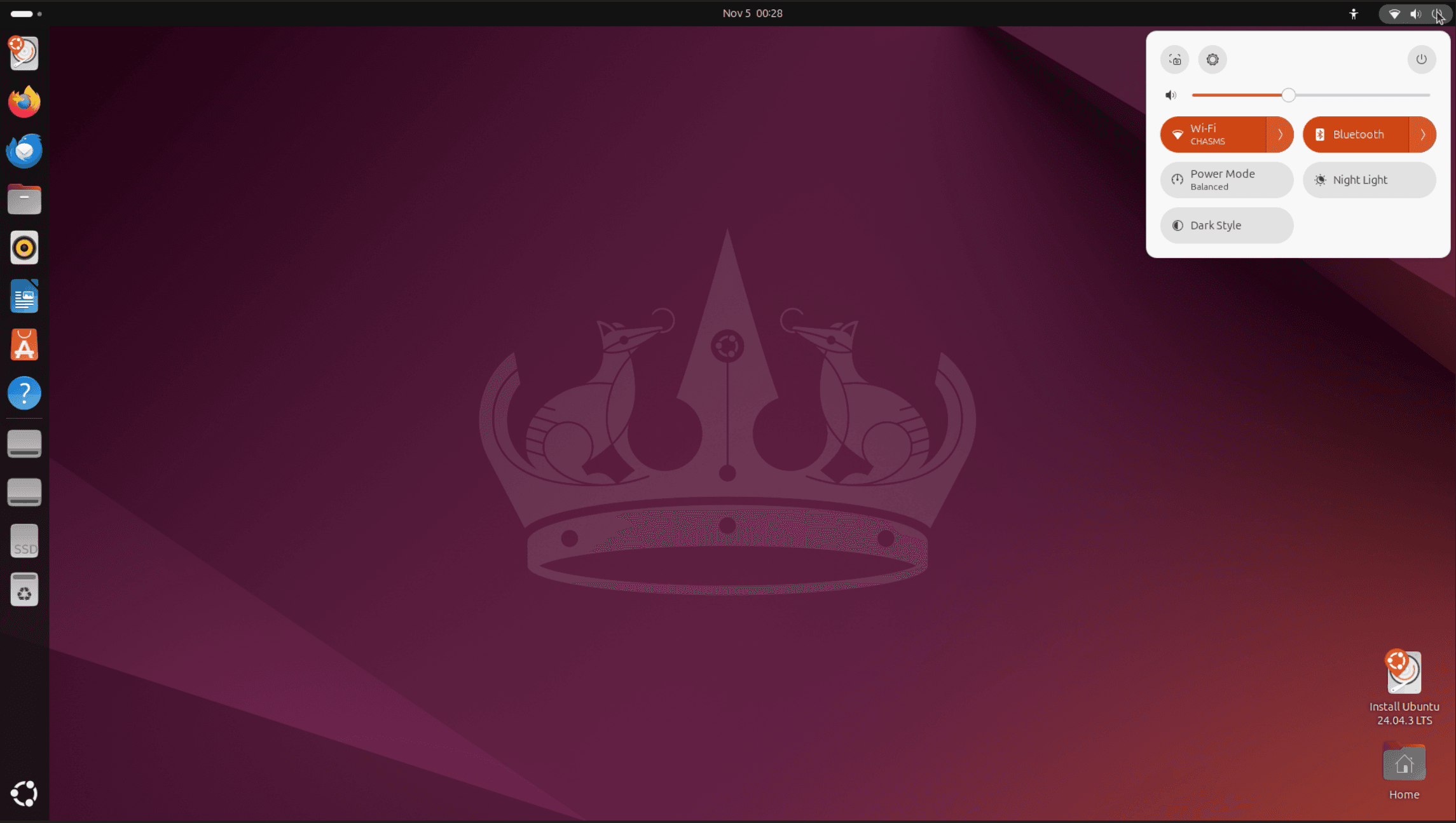The height and width of the screenshot is (823, 1456).
Task: Launch Thunderbird Mail from dock
Action: coord(24,151)
